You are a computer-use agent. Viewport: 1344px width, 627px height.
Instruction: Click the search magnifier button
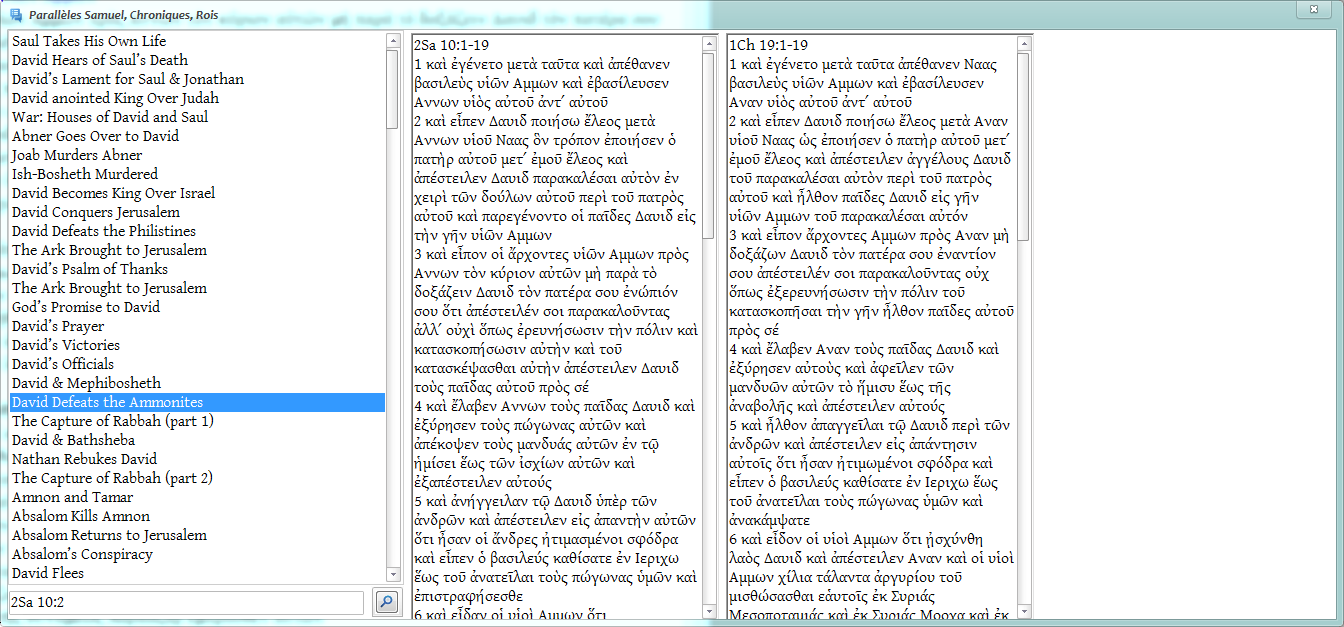pyautogui.click(x=386, y=602)
